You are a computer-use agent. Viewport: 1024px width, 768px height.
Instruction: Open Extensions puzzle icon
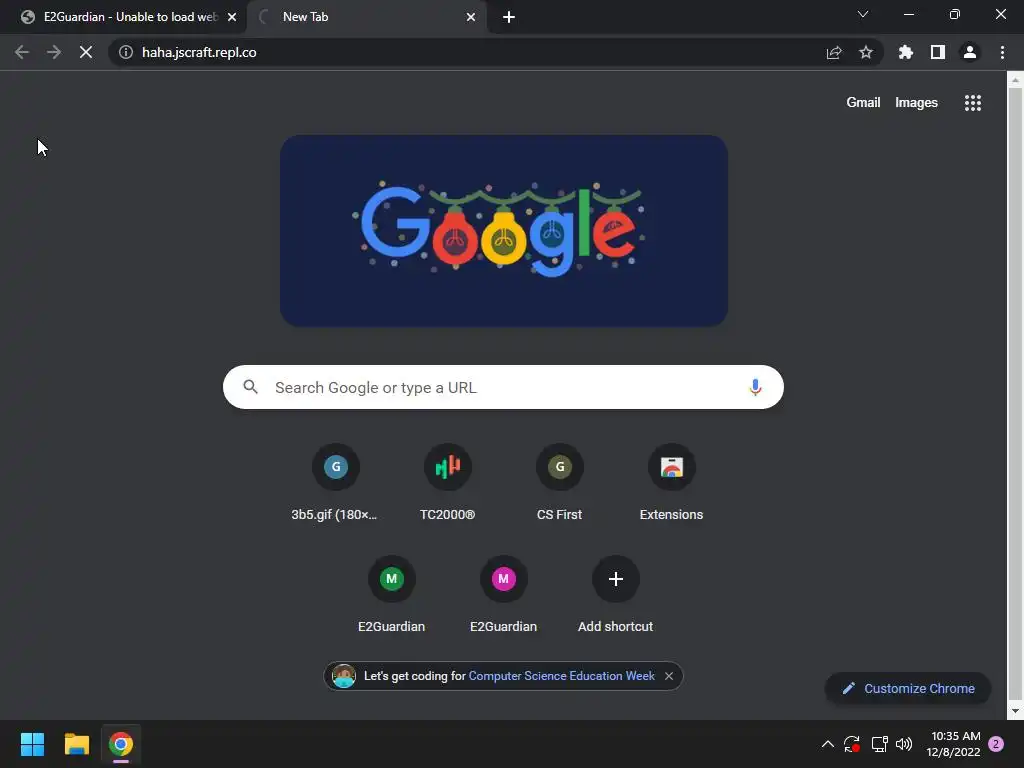pos(906,52)
